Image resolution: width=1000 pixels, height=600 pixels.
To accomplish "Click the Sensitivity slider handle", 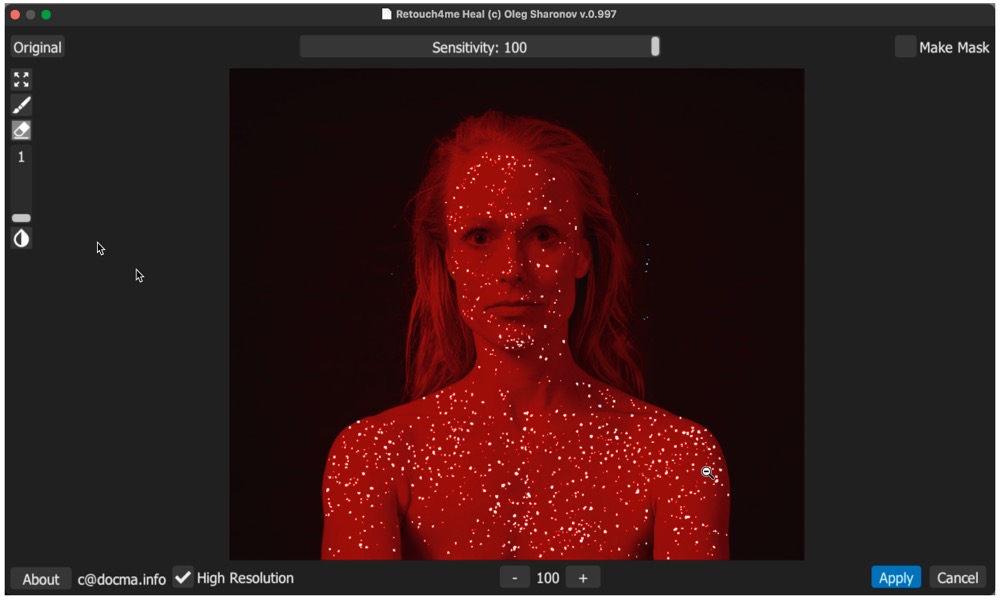I will pos(655,47).
